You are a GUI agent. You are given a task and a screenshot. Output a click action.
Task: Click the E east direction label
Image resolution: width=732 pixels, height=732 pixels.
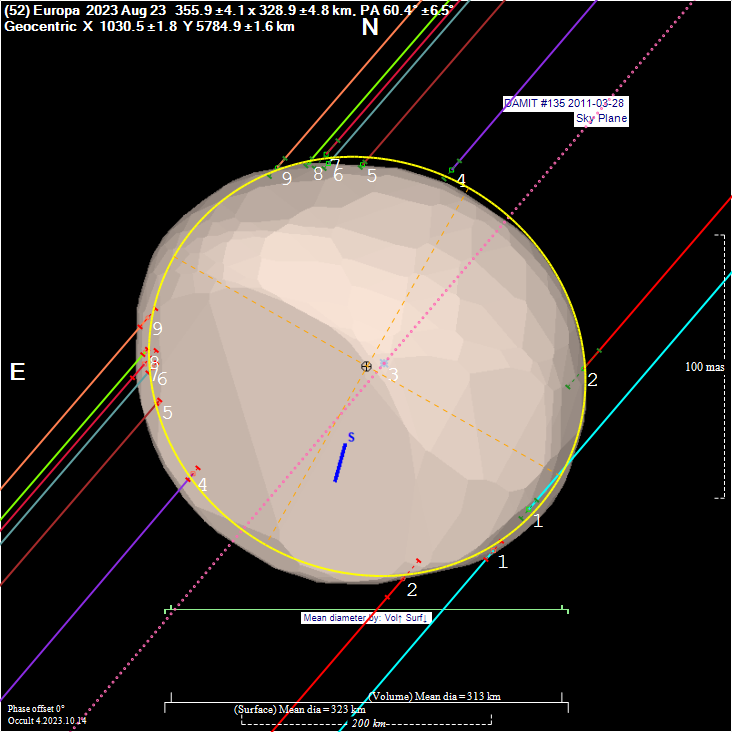[17, 373]
